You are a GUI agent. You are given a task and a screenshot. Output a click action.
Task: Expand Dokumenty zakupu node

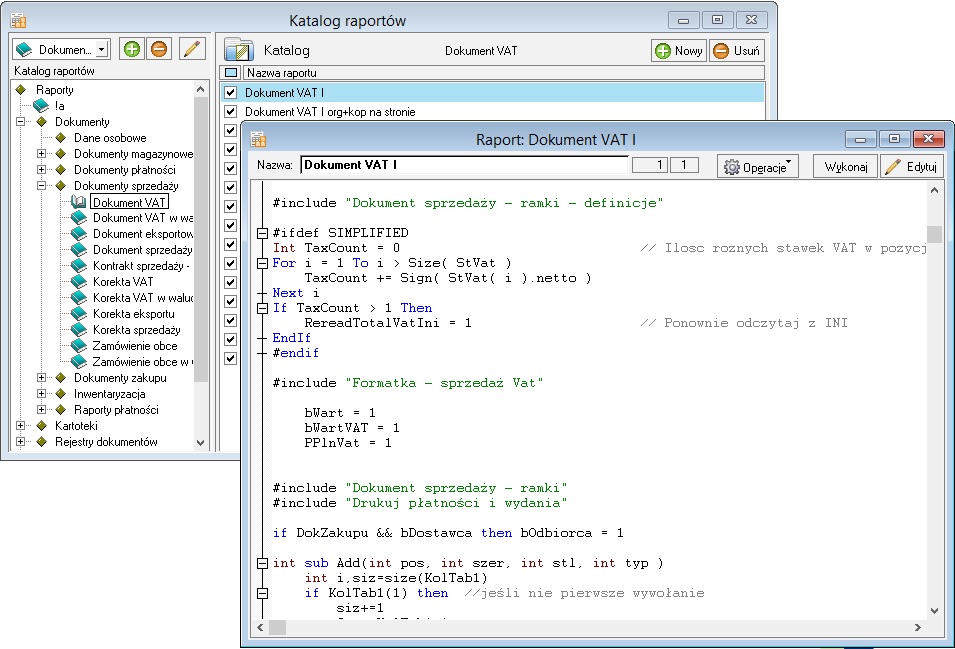click(x=41, y=377)
